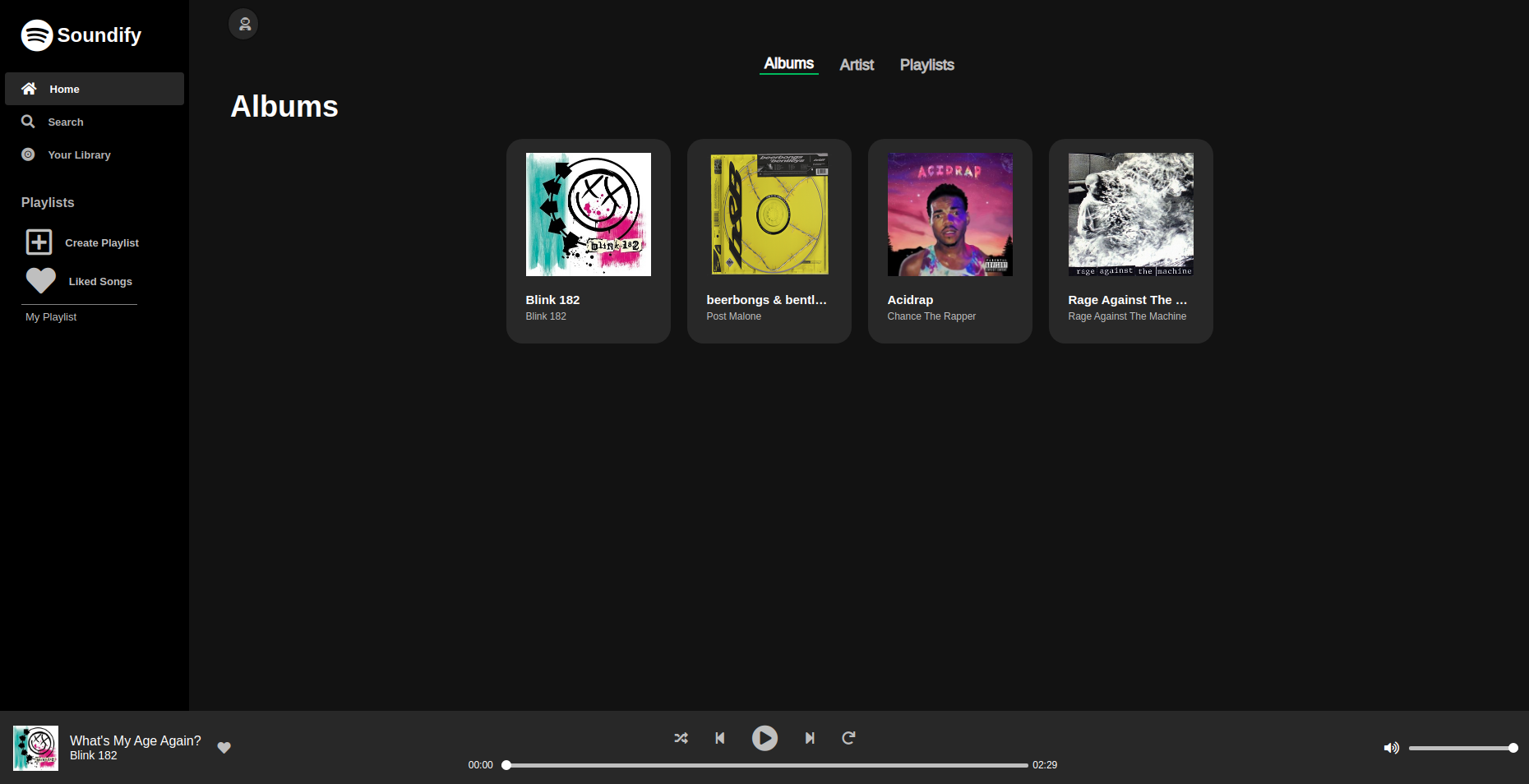Click the Soundify brand name
This screenshot has width=1529, height=784.
pyautogui.click(x=99, y=35)
